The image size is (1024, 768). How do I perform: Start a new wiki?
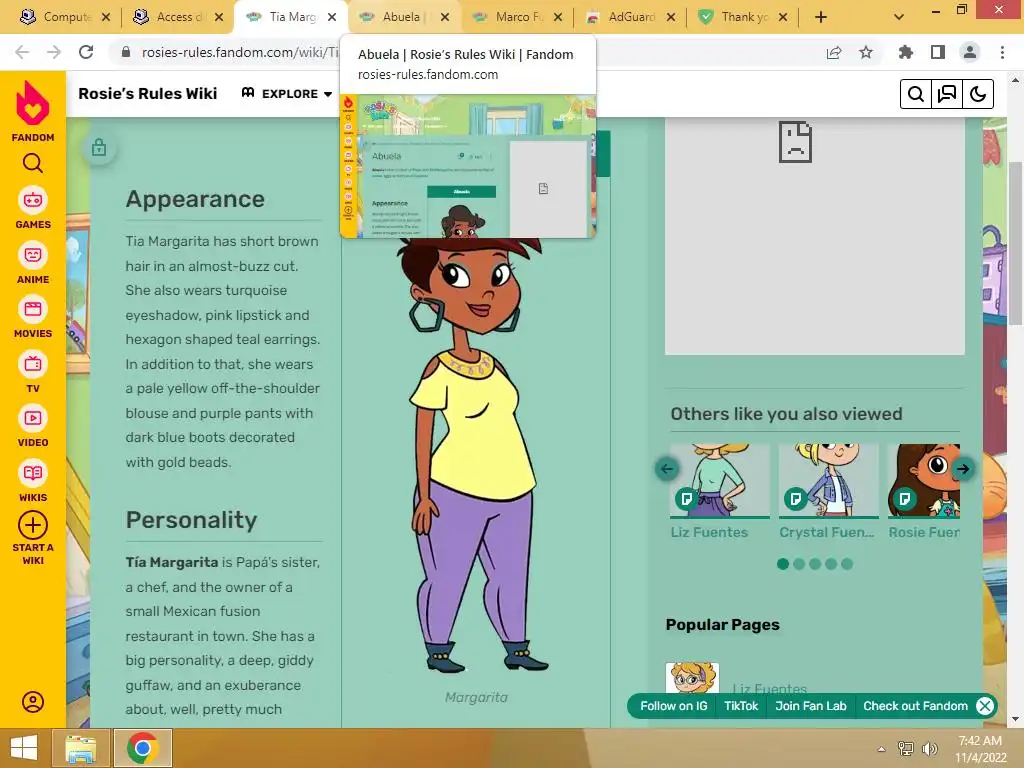tap(33, 539)
